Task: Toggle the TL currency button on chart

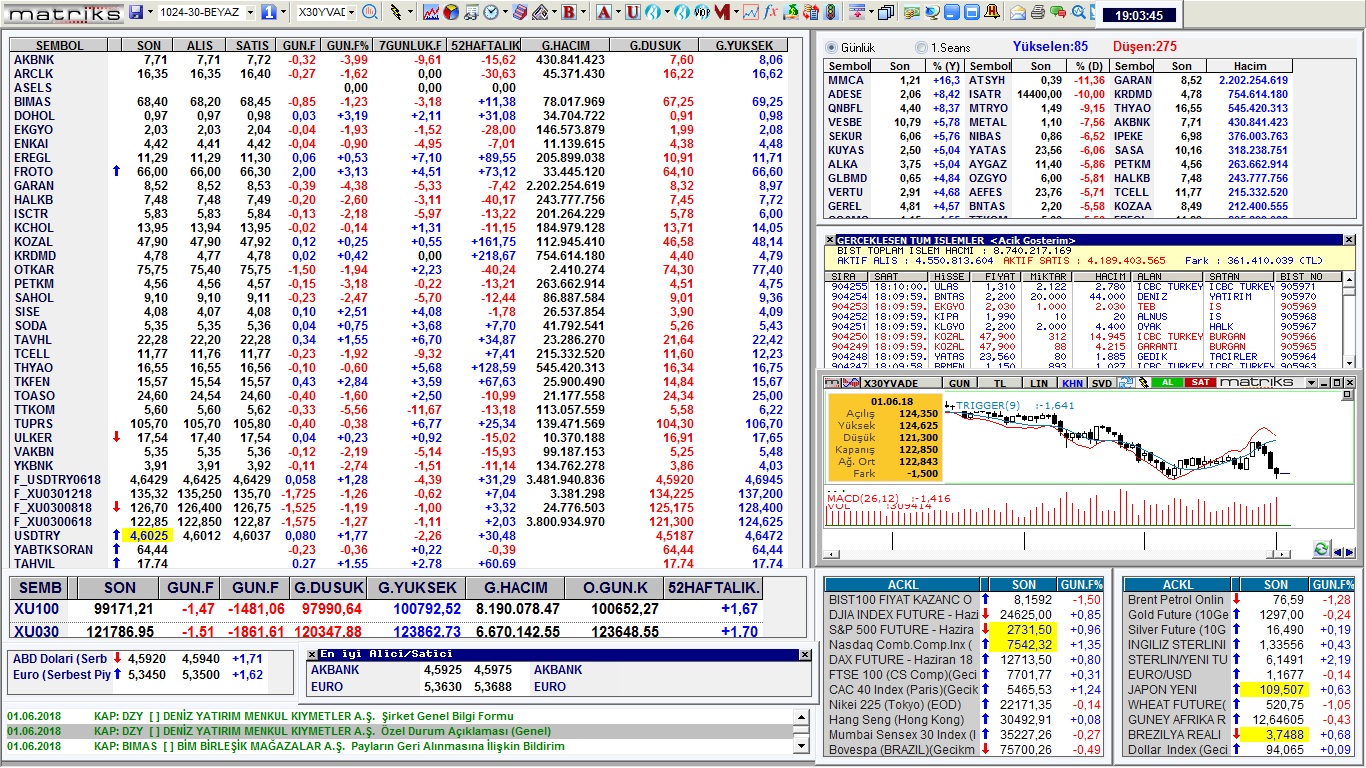Action: tap(1000, 383)
